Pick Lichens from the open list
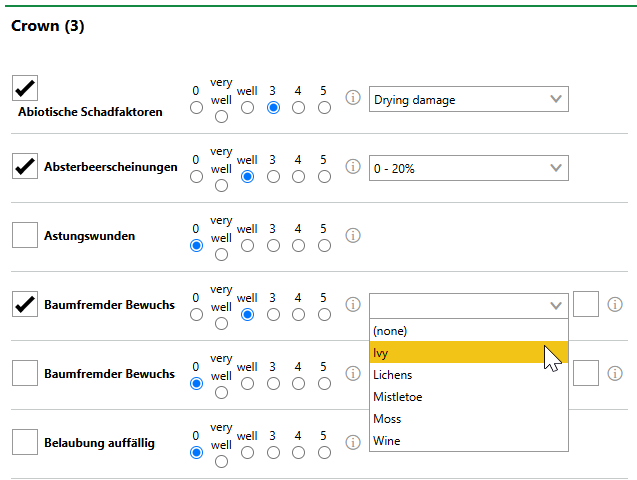The height and width of the screenshot is (480, 637). click(468, 375)
